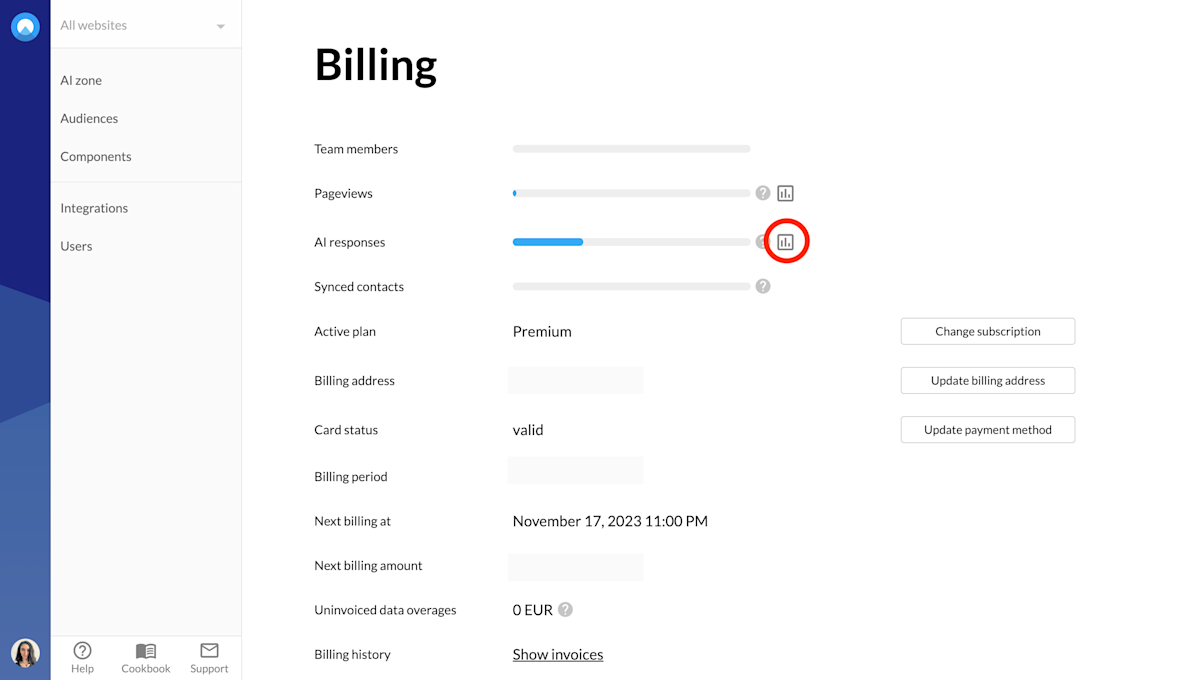1200x680 pixels.
Task: Open the Show invoices link
Action: pyautogui.click(x=558, y=655)
